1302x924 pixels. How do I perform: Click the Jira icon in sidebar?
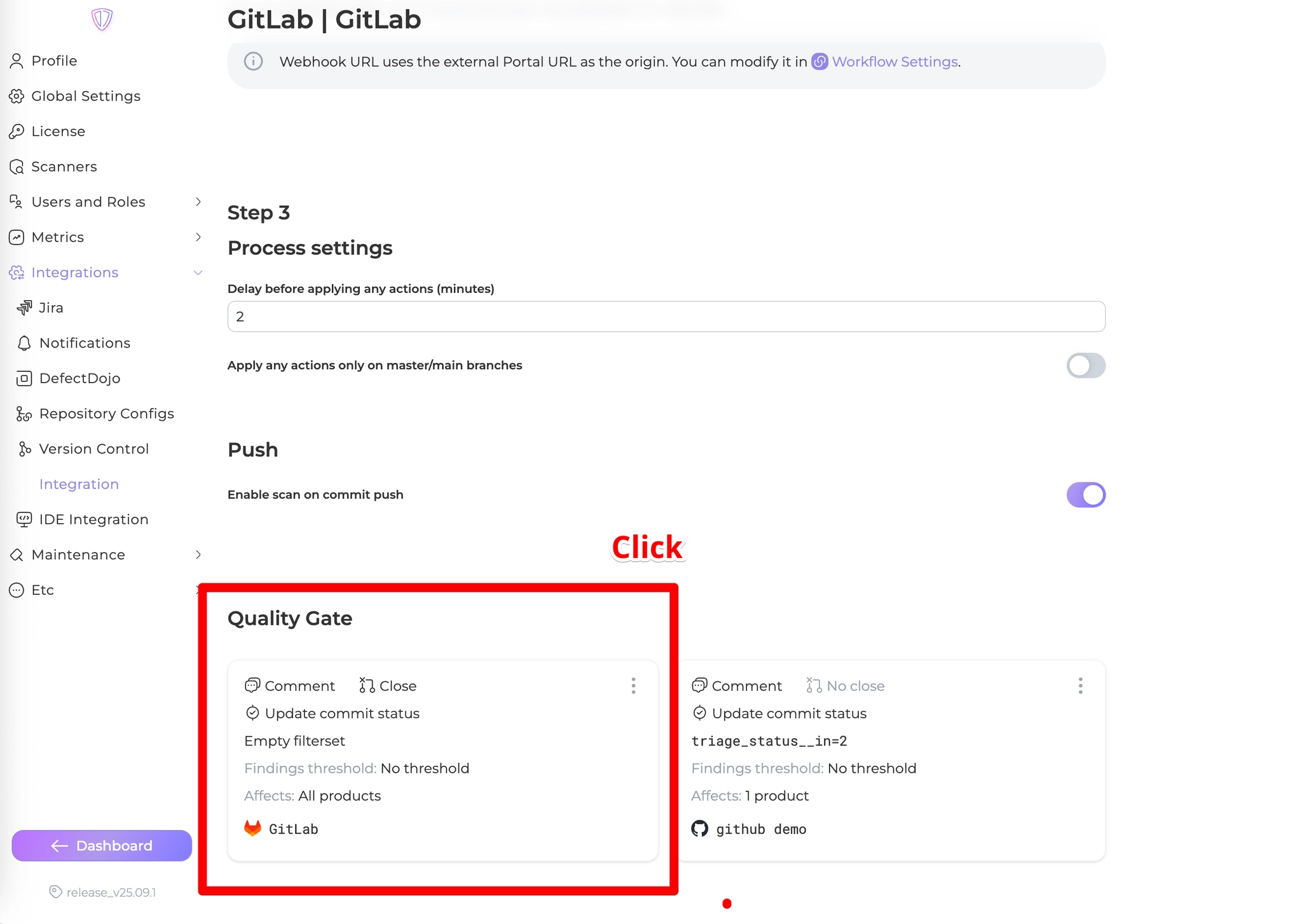[24, 308]
